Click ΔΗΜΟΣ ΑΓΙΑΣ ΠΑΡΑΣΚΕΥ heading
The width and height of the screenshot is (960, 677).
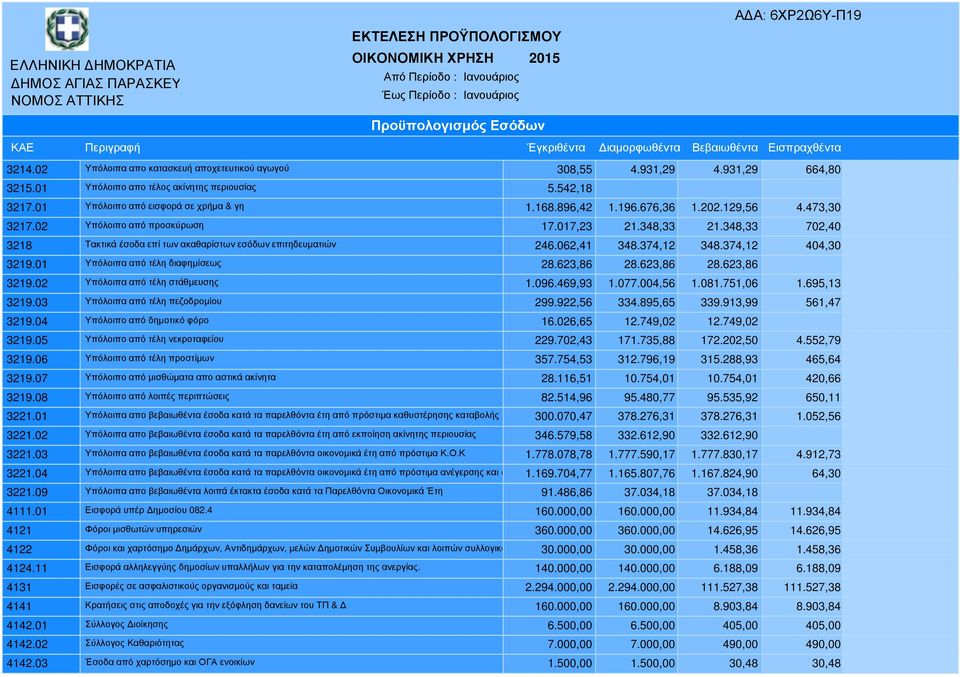[96, 83]
